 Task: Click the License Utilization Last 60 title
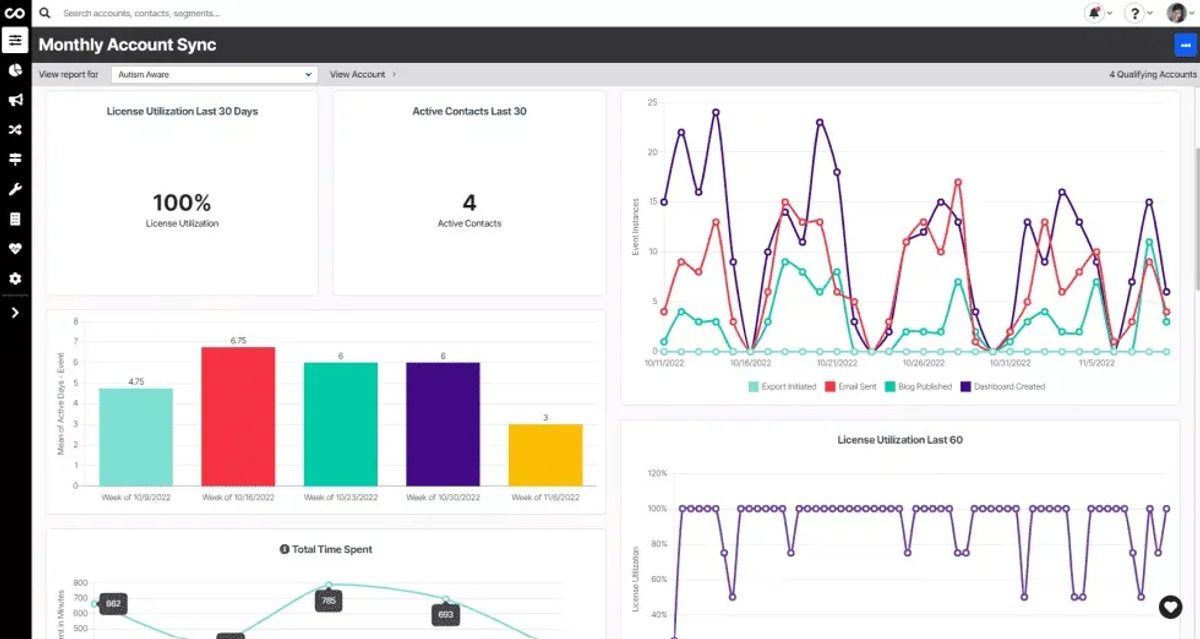click(901, 439)
